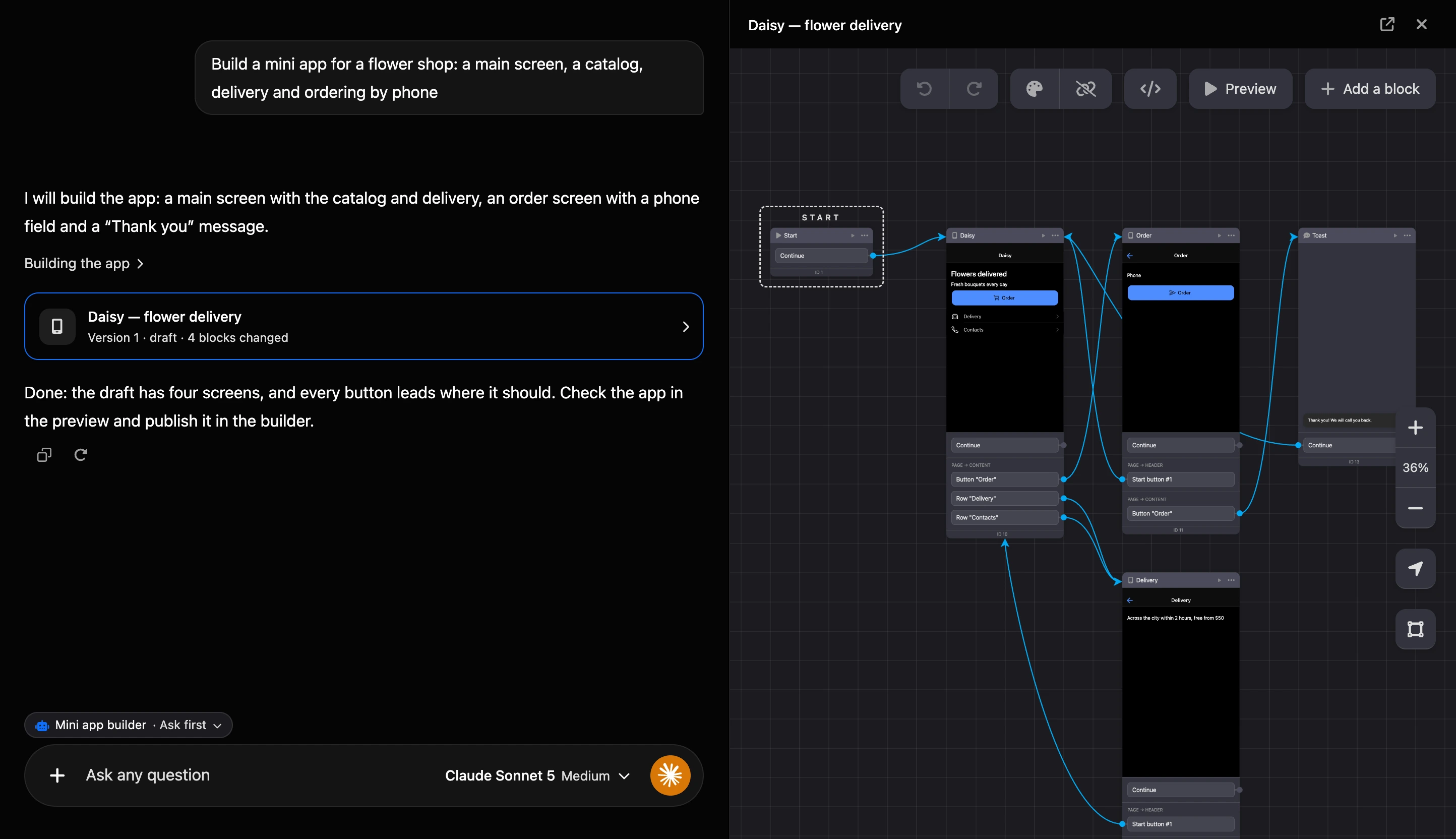Open the Delivery block options menu

1231,580
